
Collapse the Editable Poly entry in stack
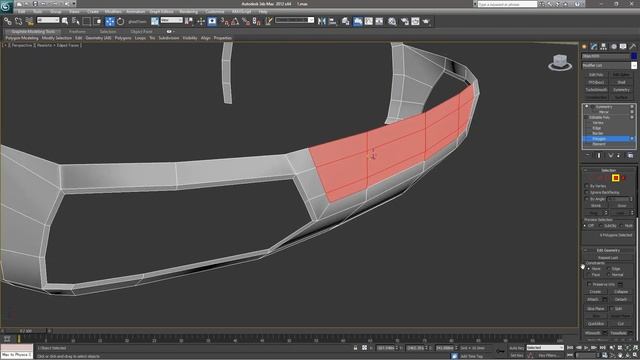tap(587, 117)
